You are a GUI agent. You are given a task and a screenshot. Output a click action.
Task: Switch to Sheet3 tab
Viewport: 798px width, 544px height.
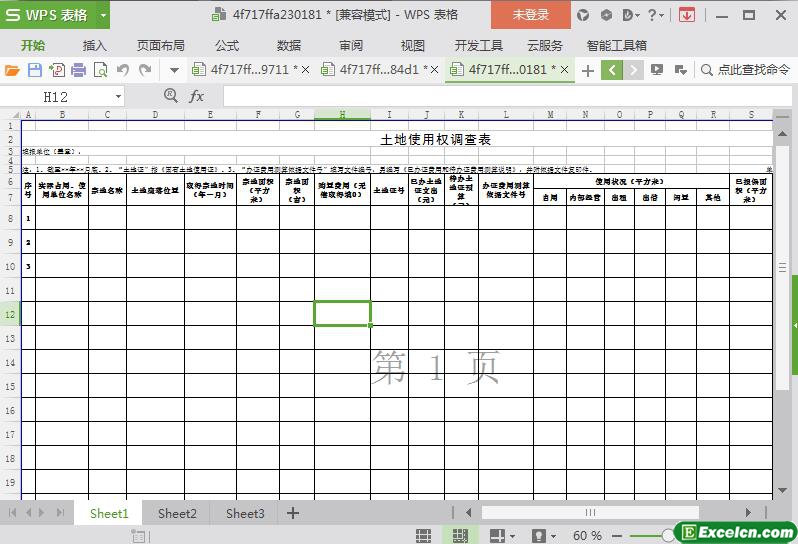point(245,513)
